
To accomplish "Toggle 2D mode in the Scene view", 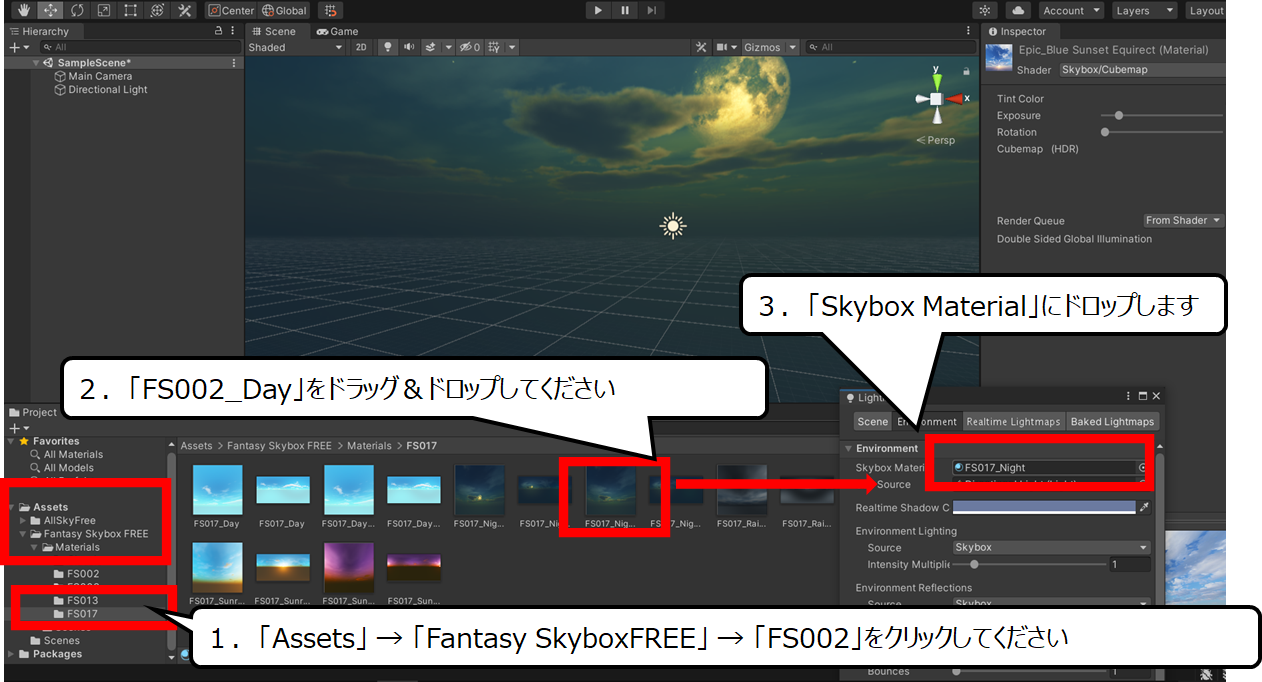I will (361, 47).
